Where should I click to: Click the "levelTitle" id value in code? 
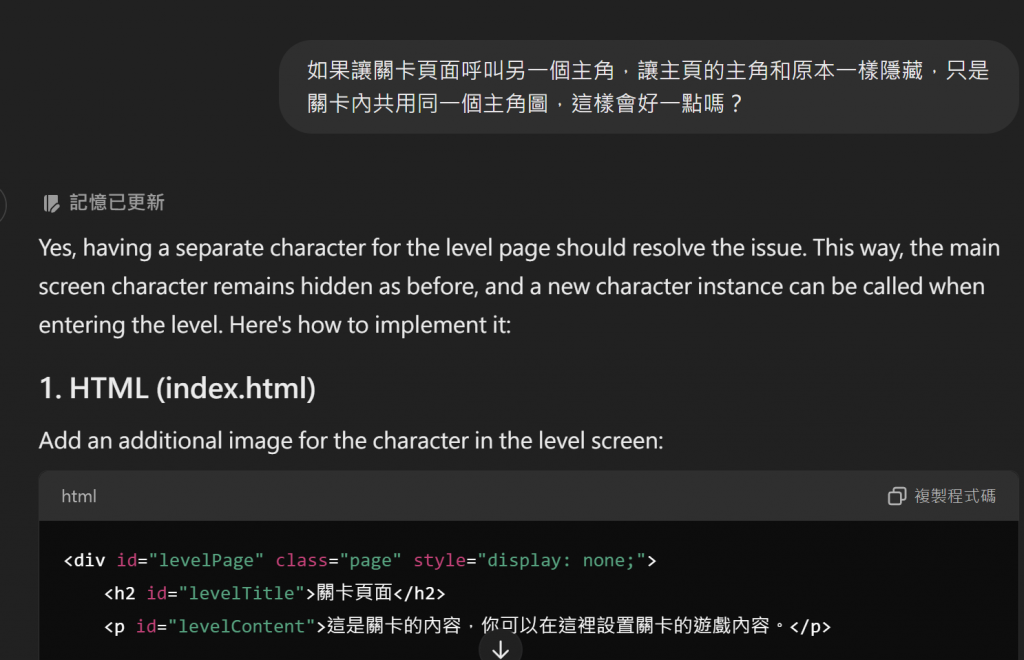[x=242, y=593]
